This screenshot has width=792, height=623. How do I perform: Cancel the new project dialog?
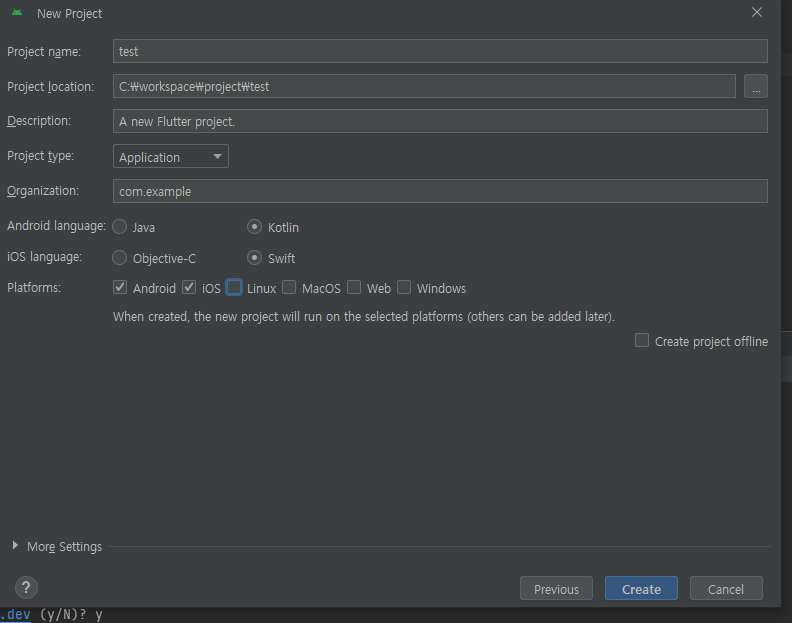726,589
